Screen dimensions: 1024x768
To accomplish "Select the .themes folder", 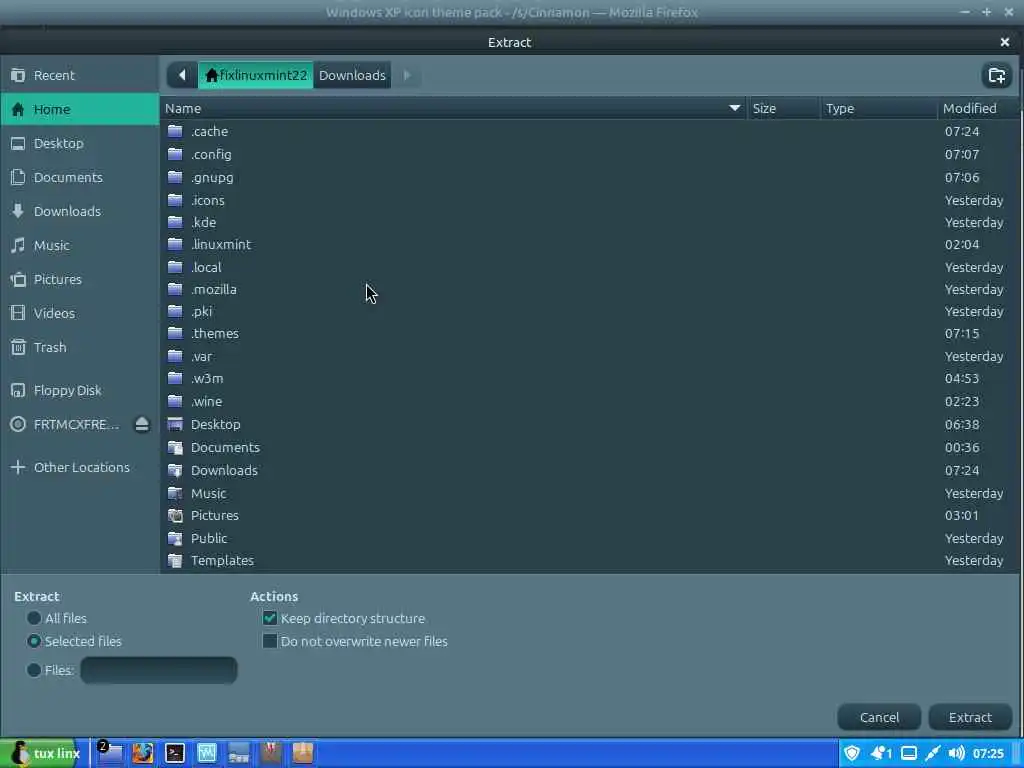I will tap(589, 333).
